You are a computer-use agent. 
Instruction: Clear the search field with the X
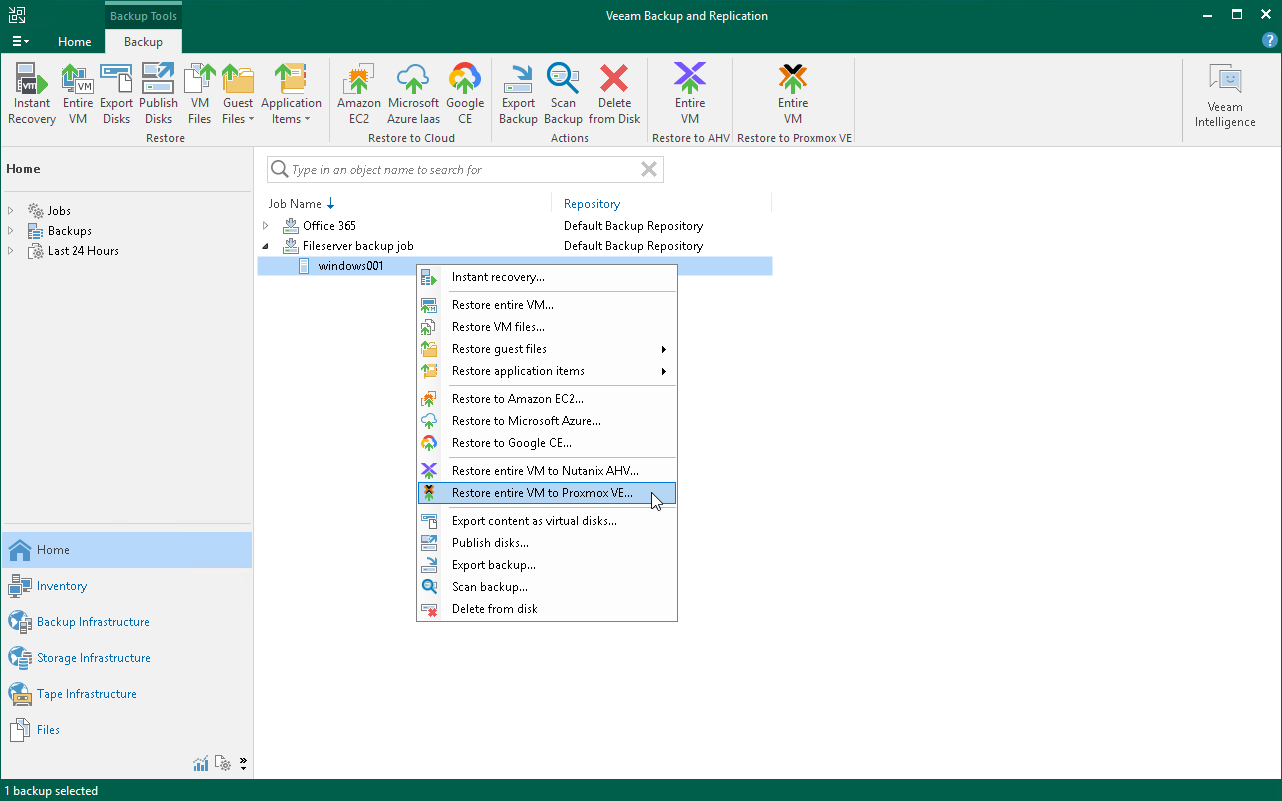point(649,169)
